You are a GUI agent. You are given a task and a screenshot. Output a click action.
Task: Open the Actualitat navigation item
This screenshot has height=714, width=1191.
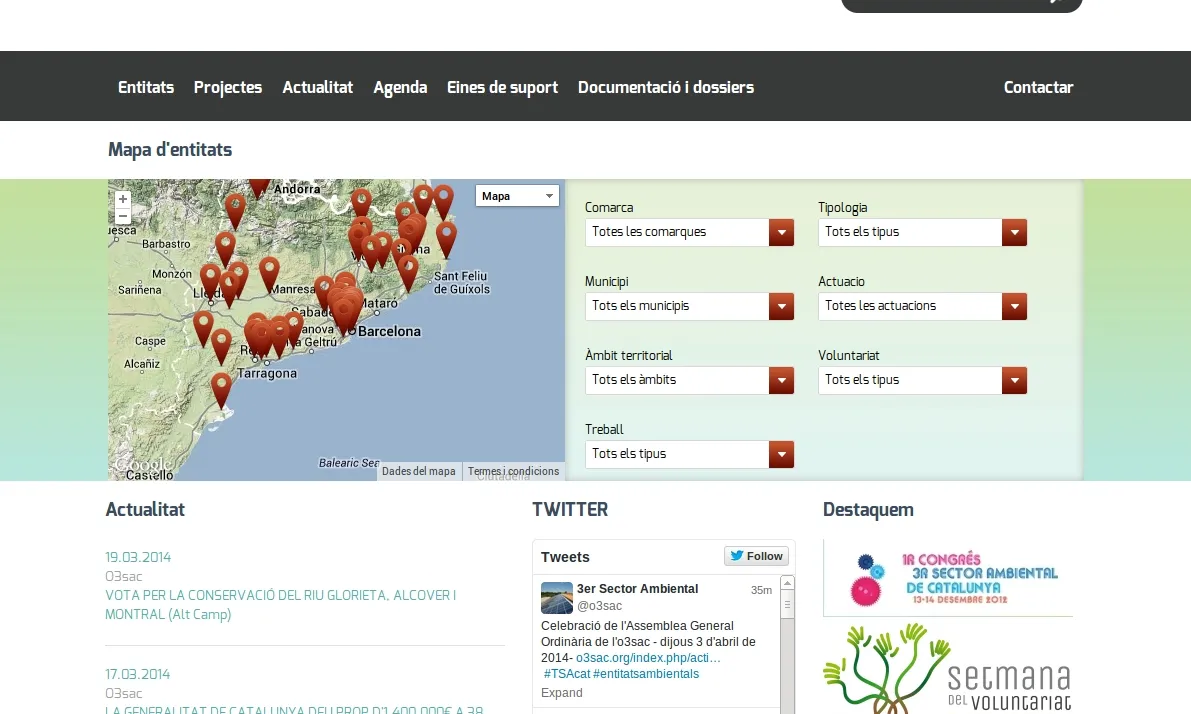(x=317, y=87)
